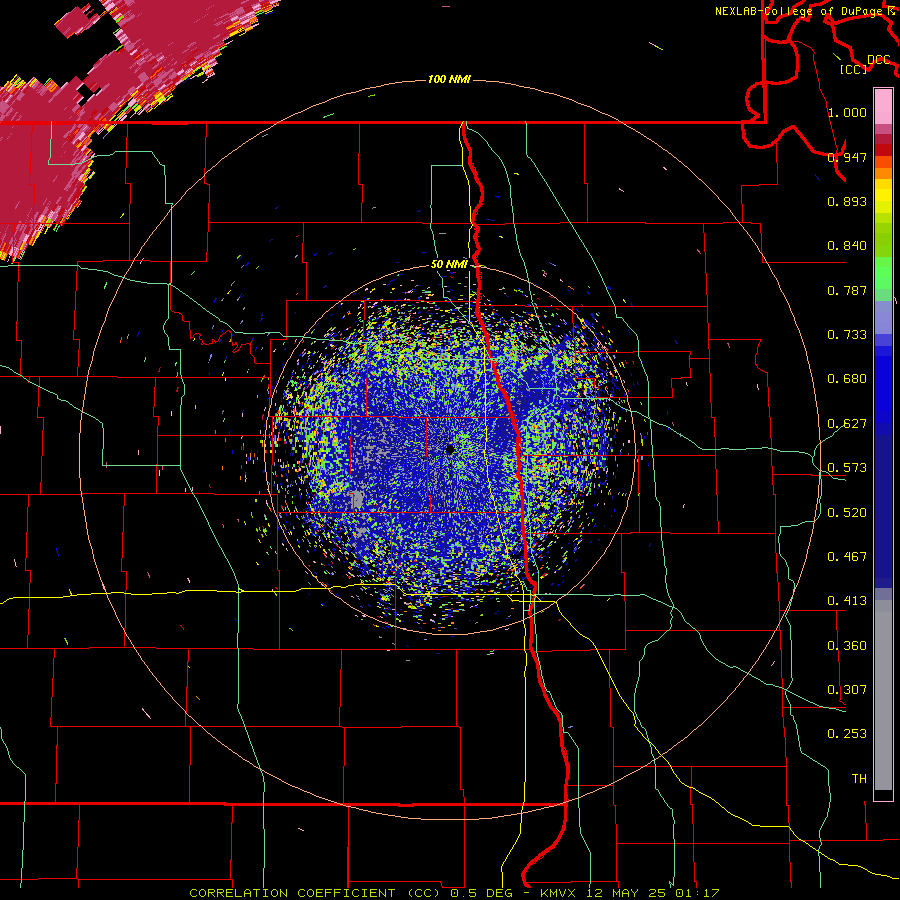Click the DCC label above color bar
This screenshot has height=900, width=900.
pyautogui.click(x=878, y=60)
